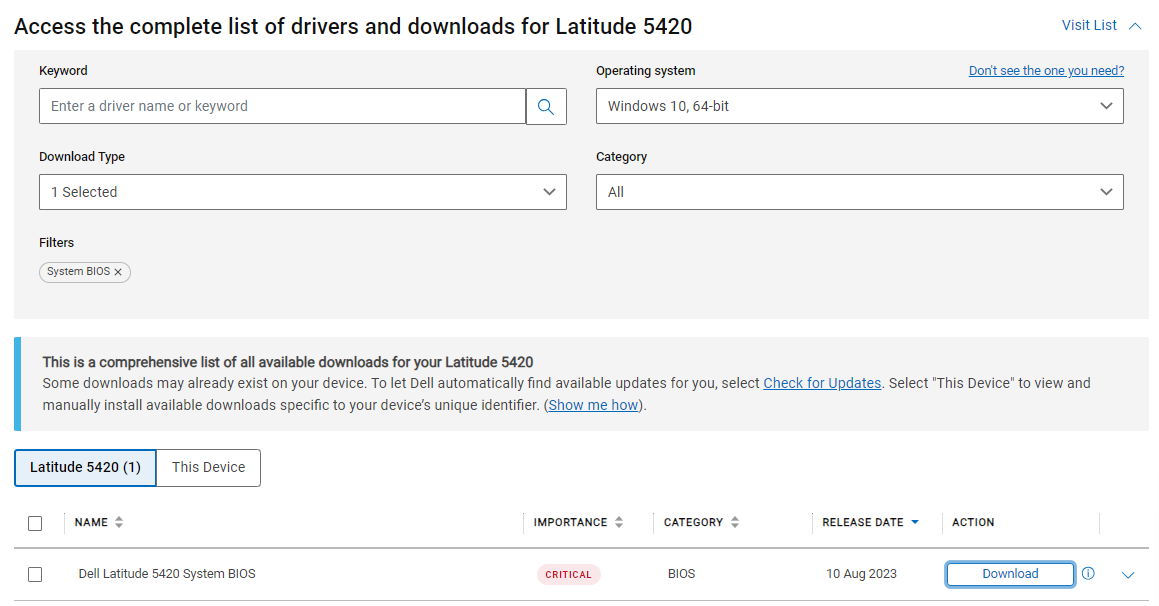Follow the "Don't see the one you need?" link

[x=1046, y=71]
